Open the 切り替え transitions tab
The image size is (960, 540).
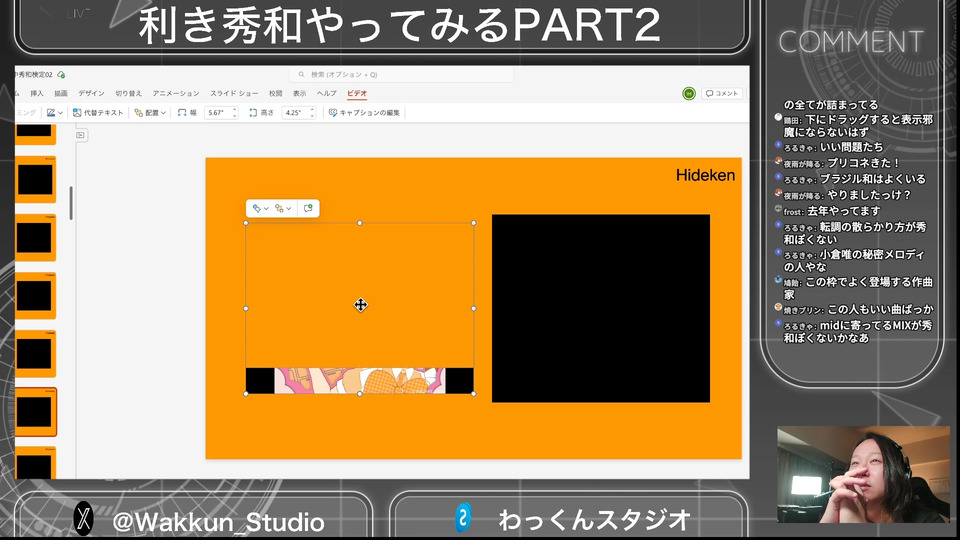click(x=129, y=94)
